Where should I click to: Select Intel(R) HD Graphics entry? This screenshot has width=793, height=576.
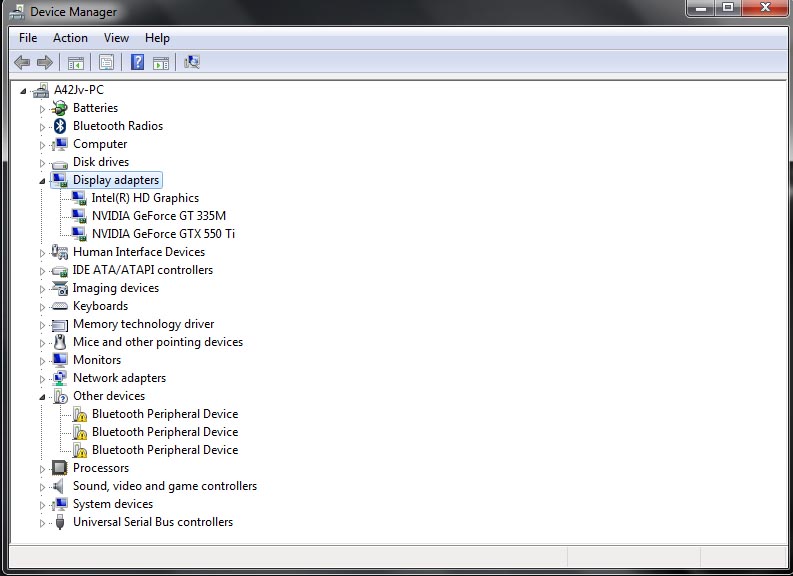pyautogui.click(x=145, y=198)
